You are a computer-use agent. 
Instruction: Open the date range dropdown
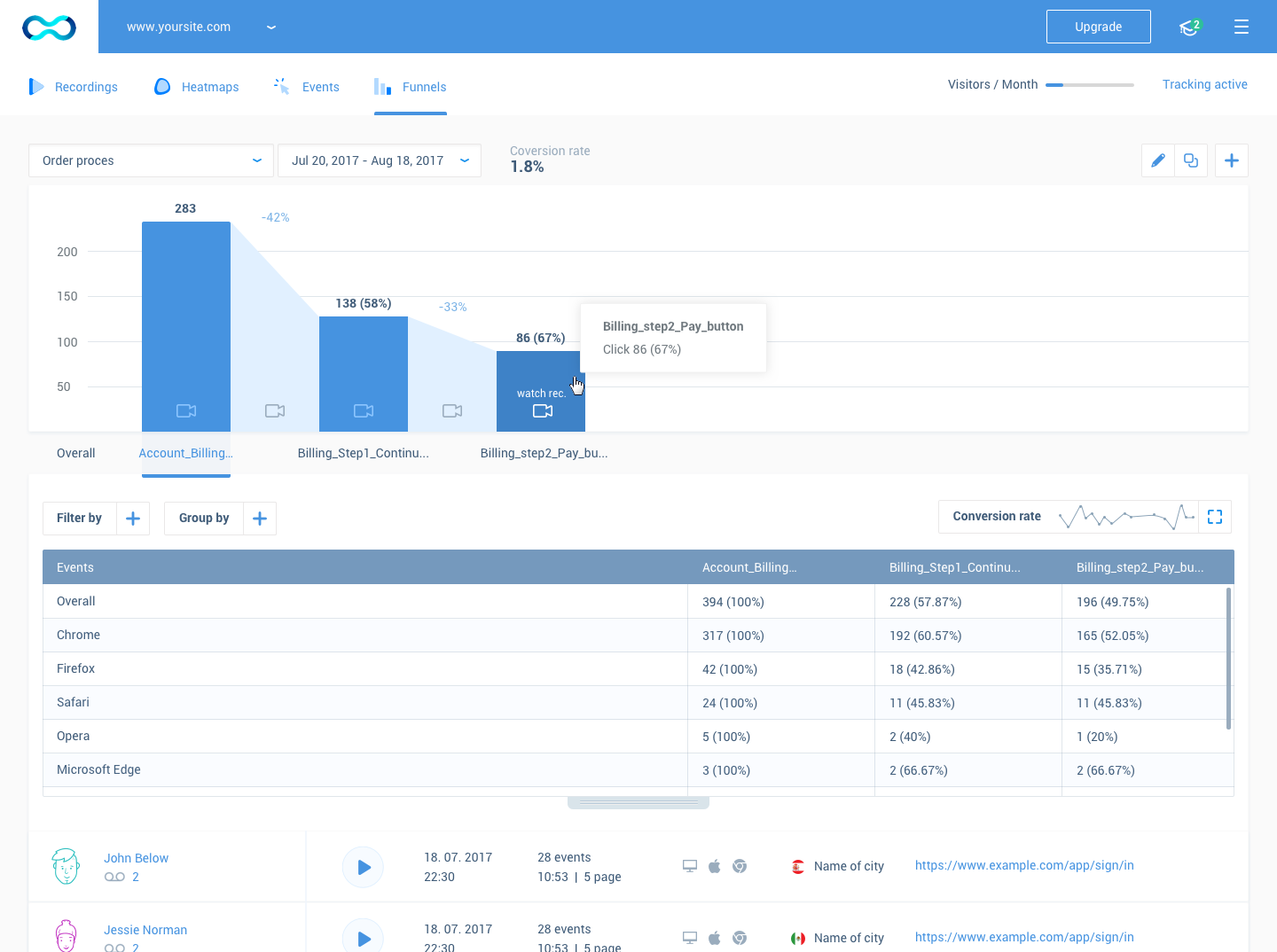coord(380,160)
